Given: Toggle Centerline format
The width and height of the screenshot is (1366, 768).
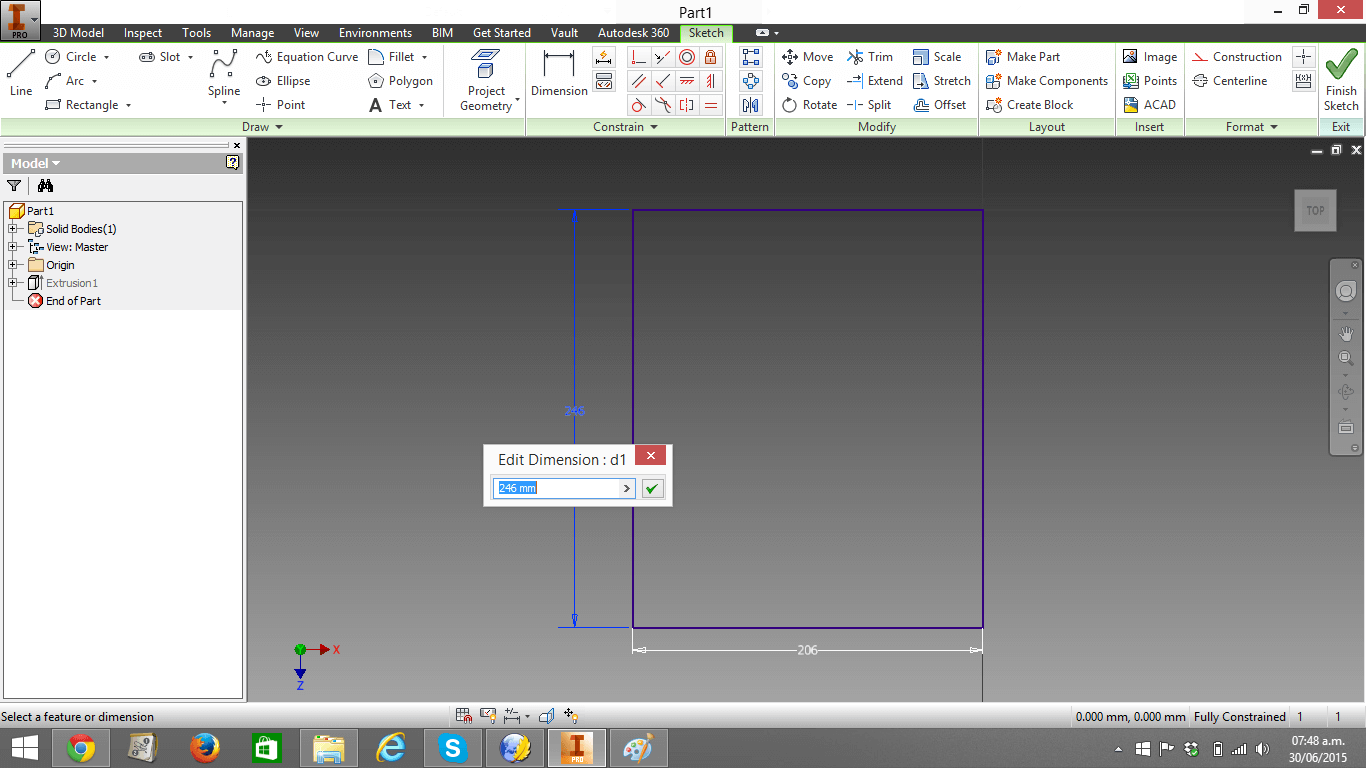Looking at the screenshot, I should (1230, 81).
